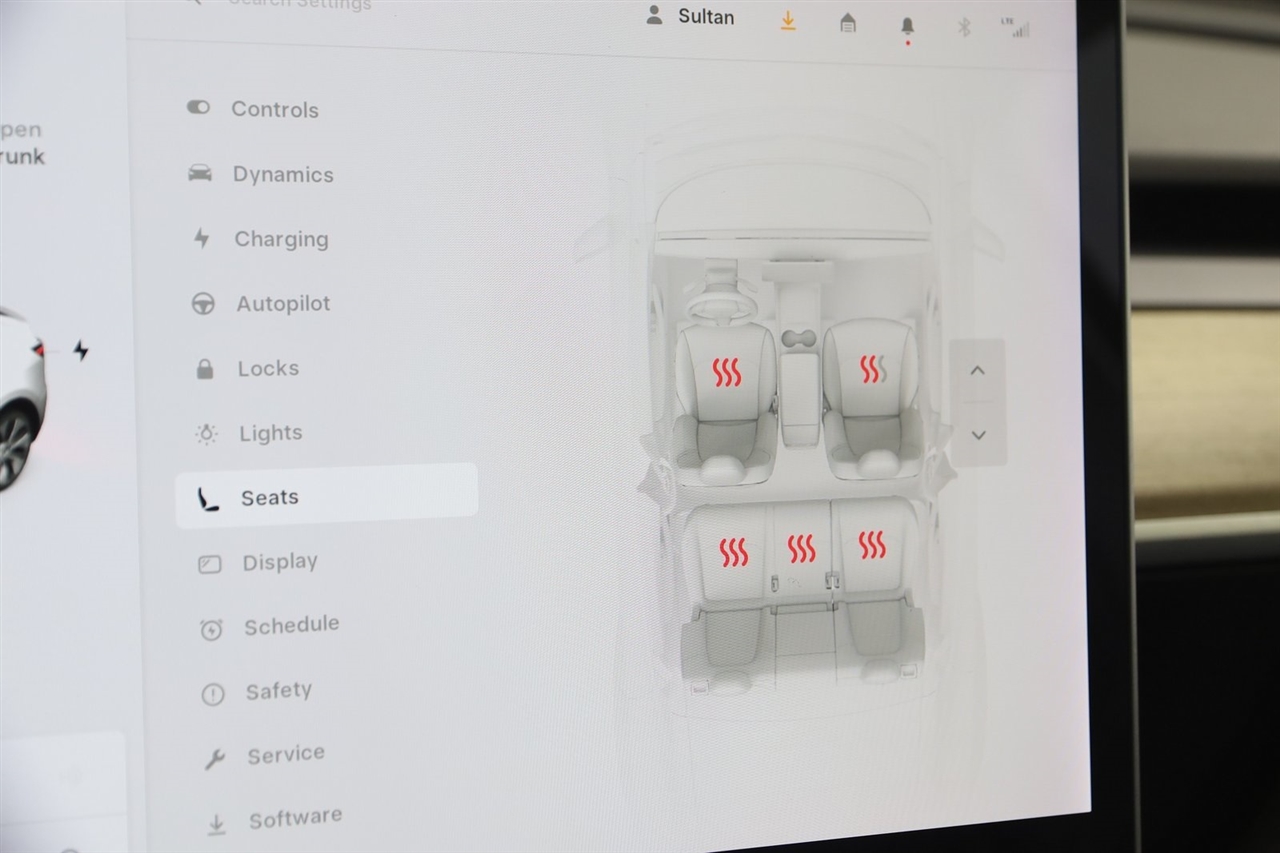Screen dimensions: 1280x853
Task: Tap the Bluetooth status icon
Action: pos(964,27)
